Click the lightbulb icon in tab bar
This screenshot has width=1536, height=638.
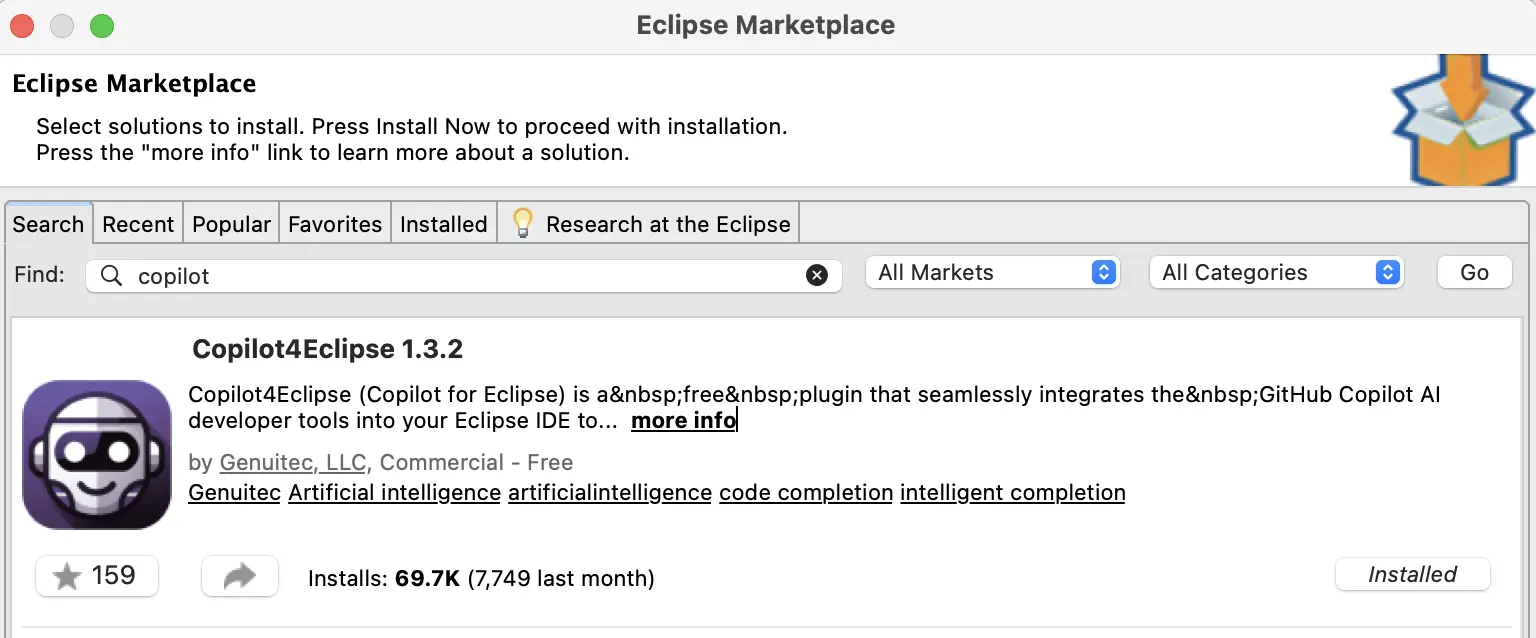(522, 224)
